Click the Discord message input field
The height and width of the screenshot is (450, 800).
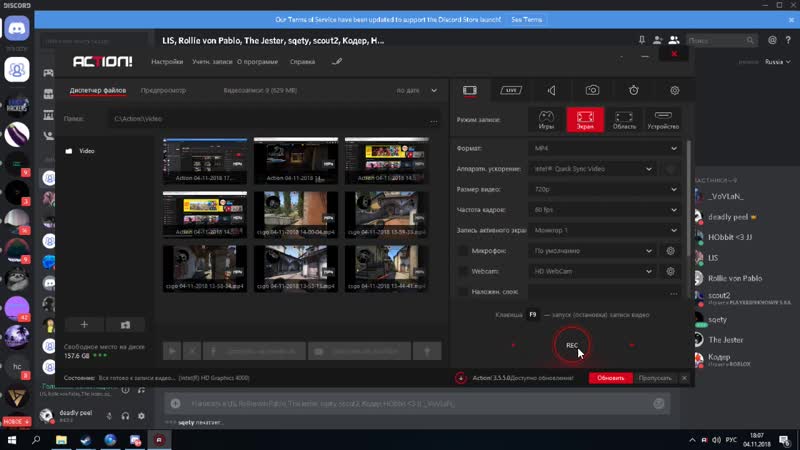coord(417,404)
